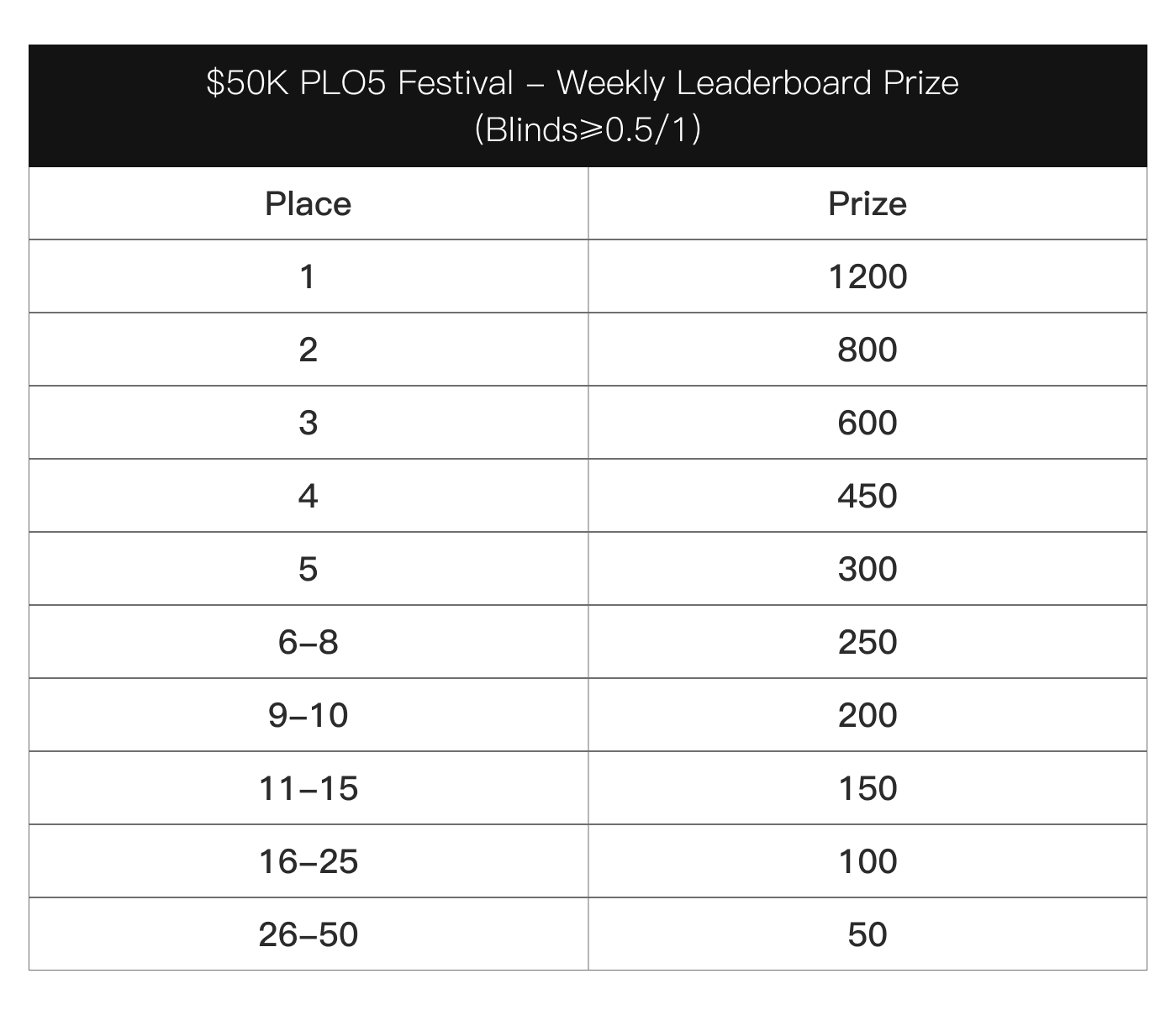Select the 800 prize value
Screen dimensions: 1176x1026
point(867,350)
